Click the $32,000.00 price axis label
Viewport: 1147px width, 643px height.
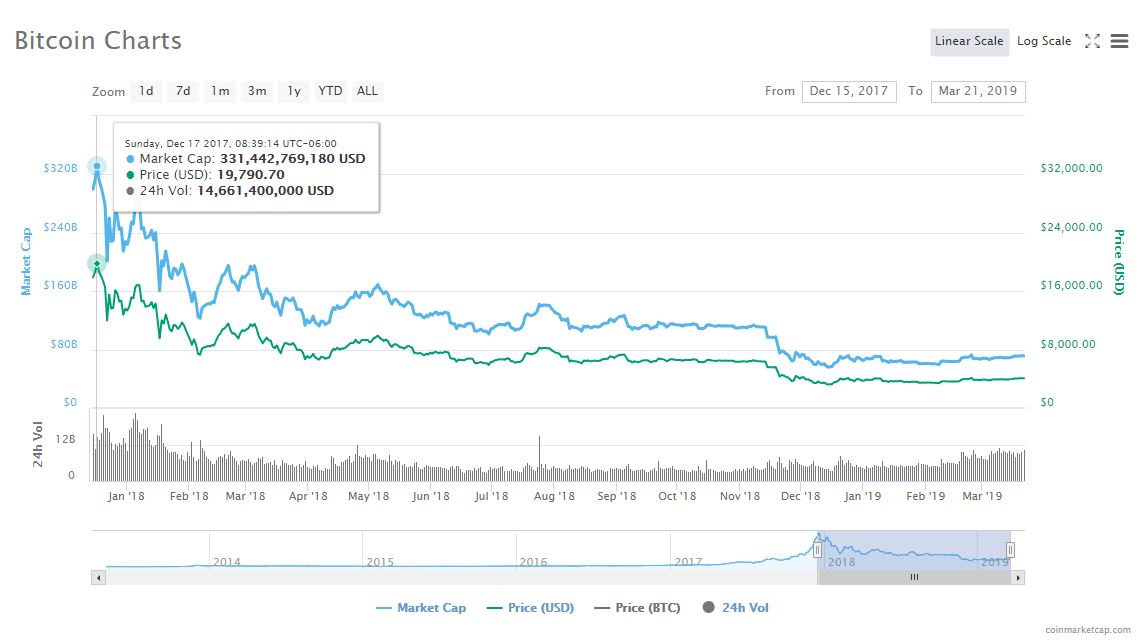1071,168
